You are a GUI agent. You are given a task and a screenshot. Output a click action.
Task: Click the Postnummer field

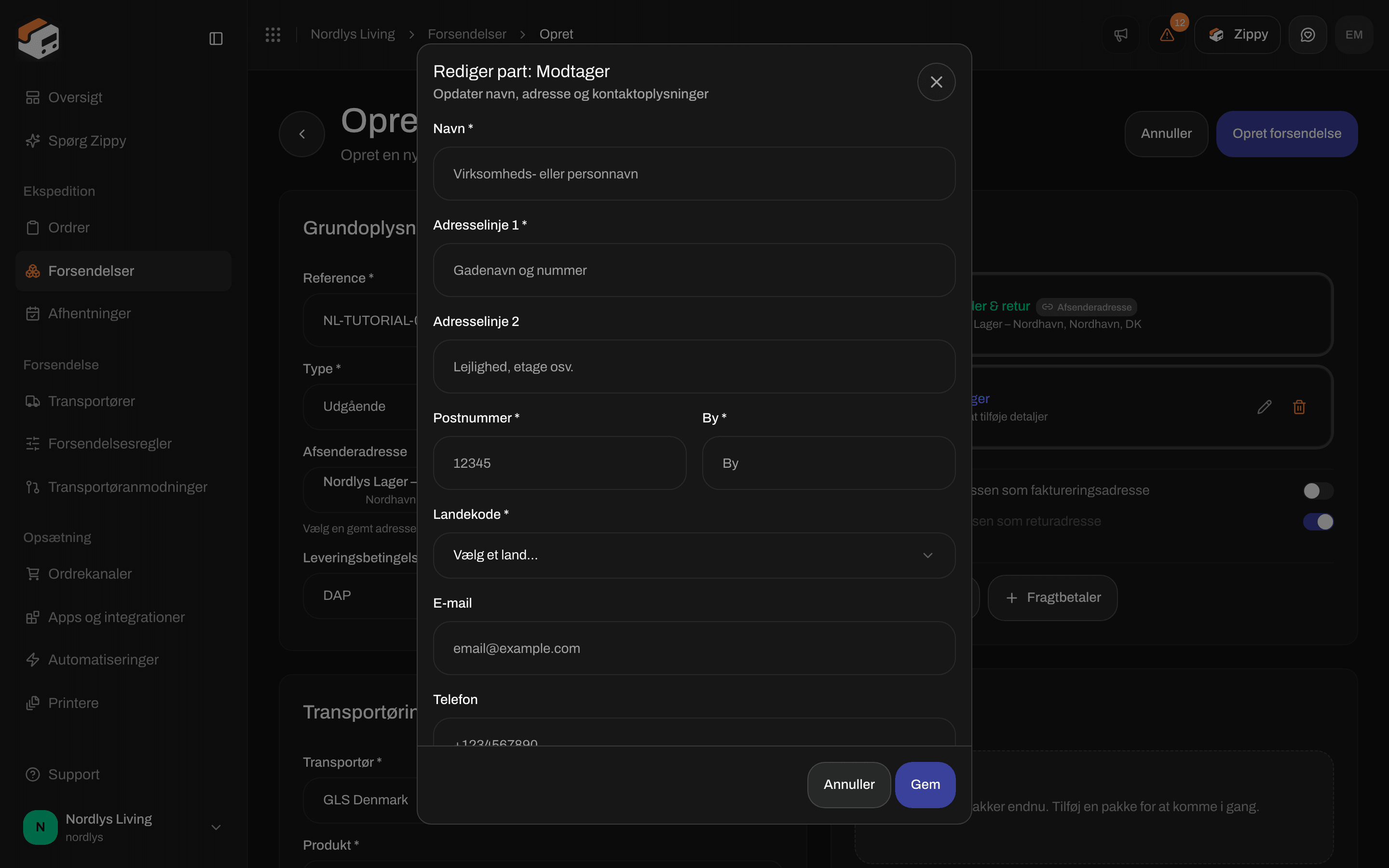pyautogui.click(x=559, y=463)
